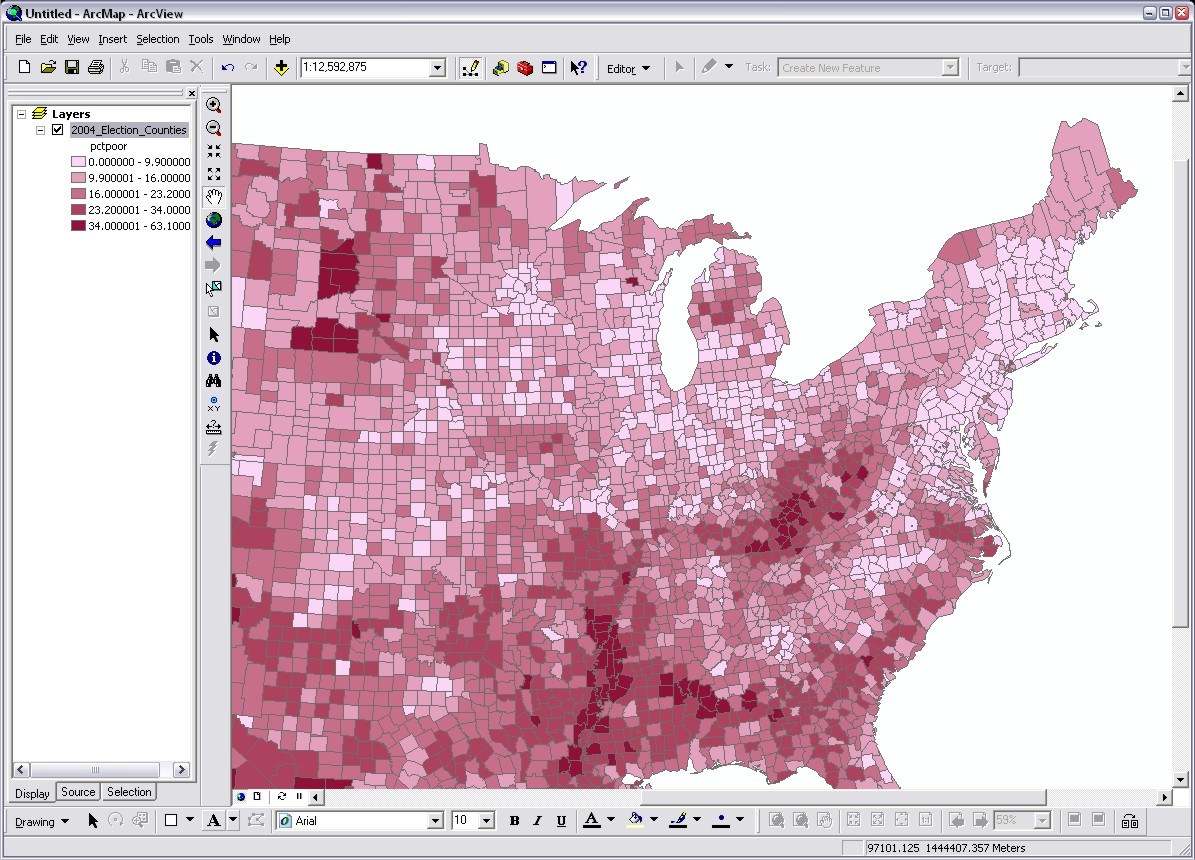Toggle underline formatting in draw toolbar
The height and width of the screenshot is (860, 1195).
[x=561, y=820]
